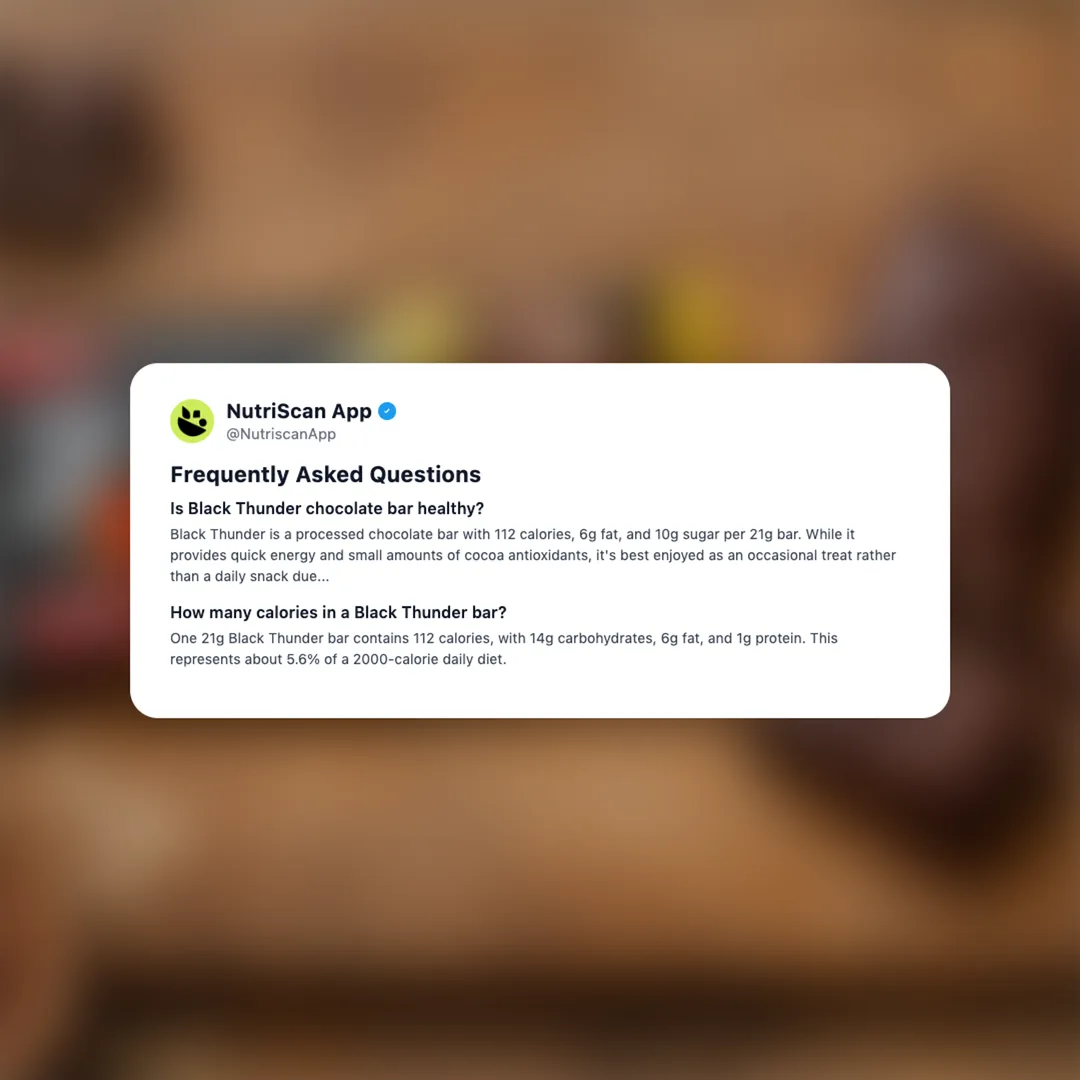
Task: Open the NutriScan App display name
Action: [299, 411]
